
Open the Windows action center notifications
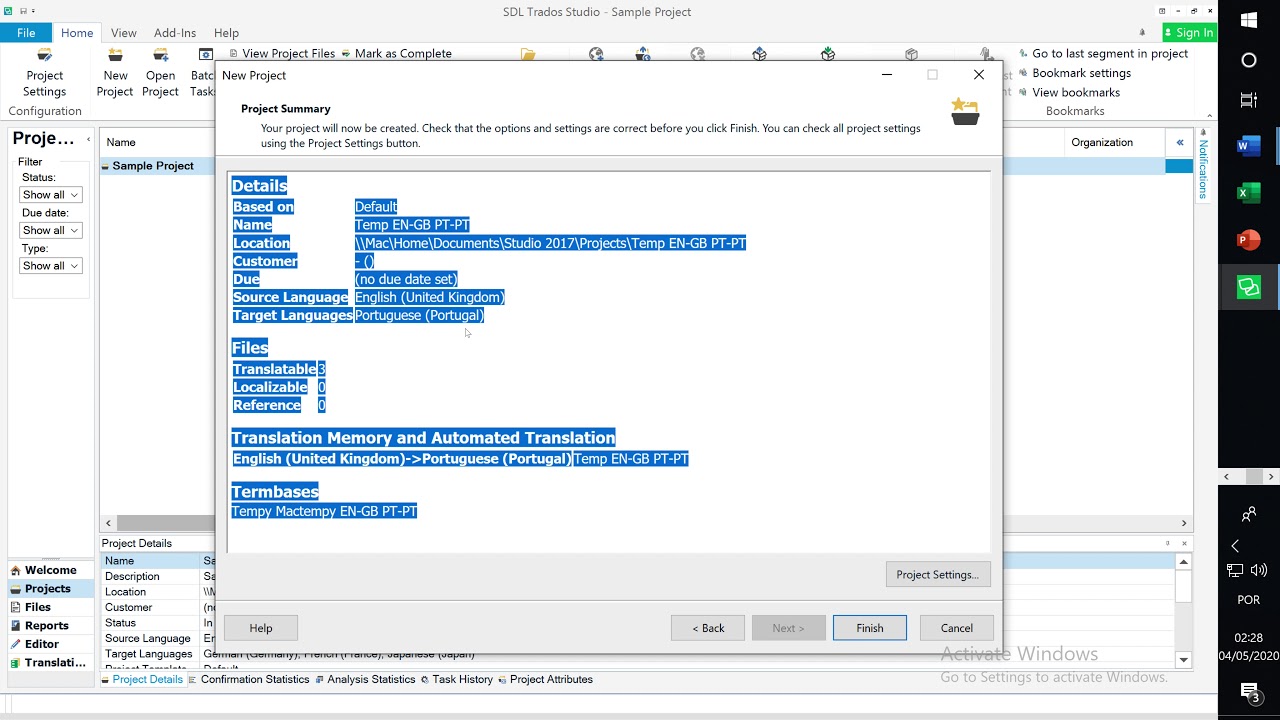1250,692
